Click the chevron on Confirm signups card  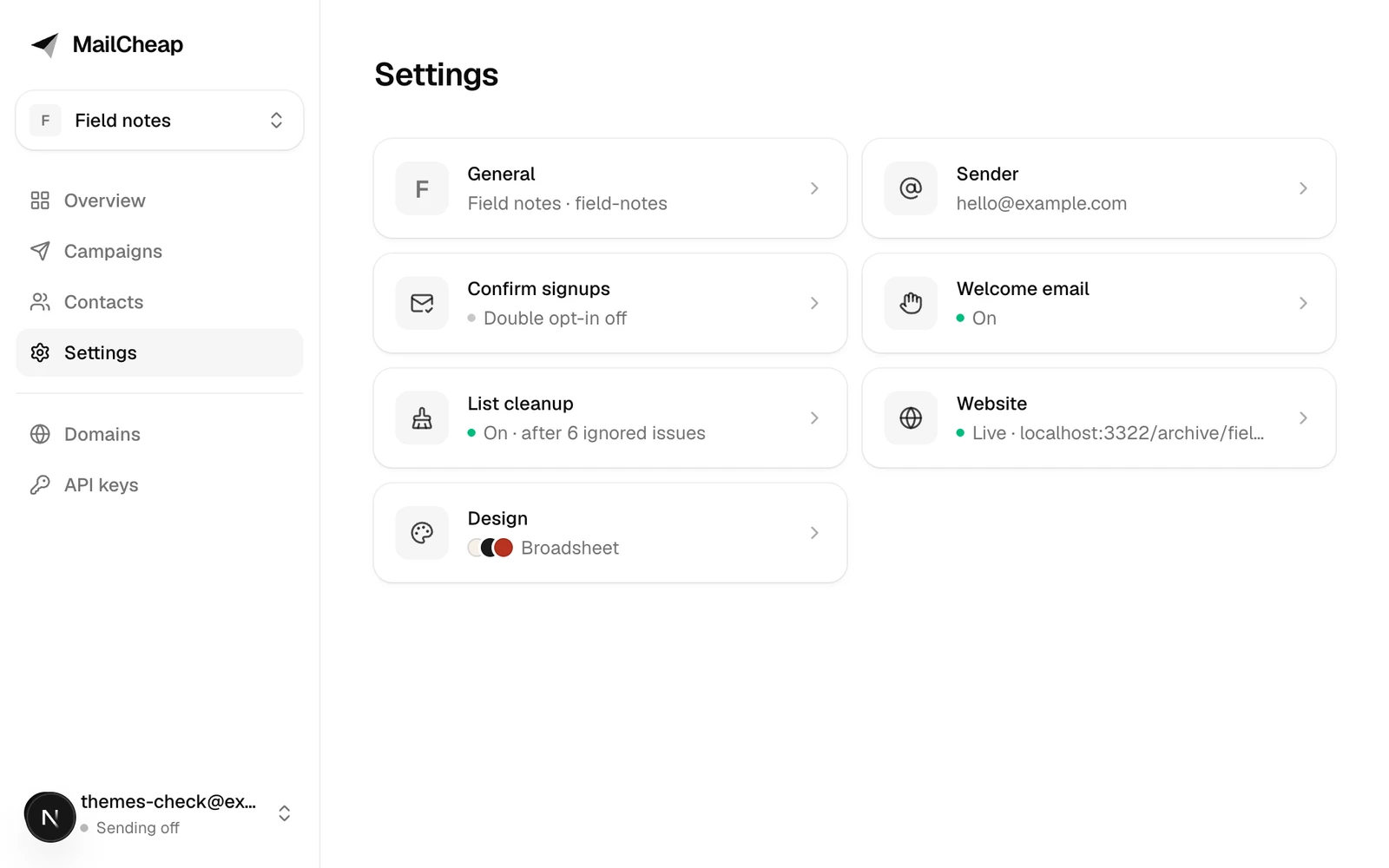click(814, 303)
